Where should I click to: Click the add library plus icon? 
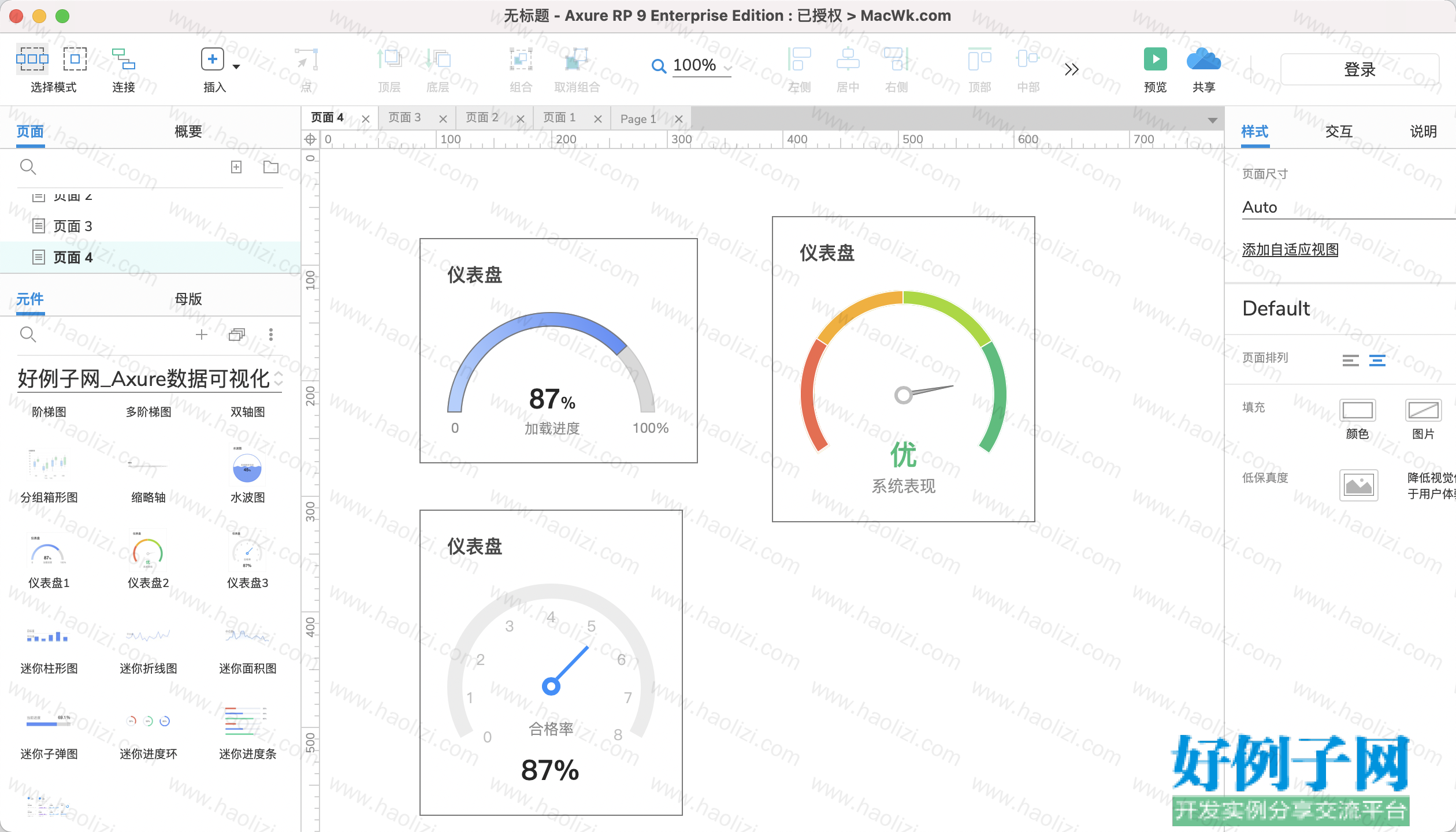[x=202, y=335]
